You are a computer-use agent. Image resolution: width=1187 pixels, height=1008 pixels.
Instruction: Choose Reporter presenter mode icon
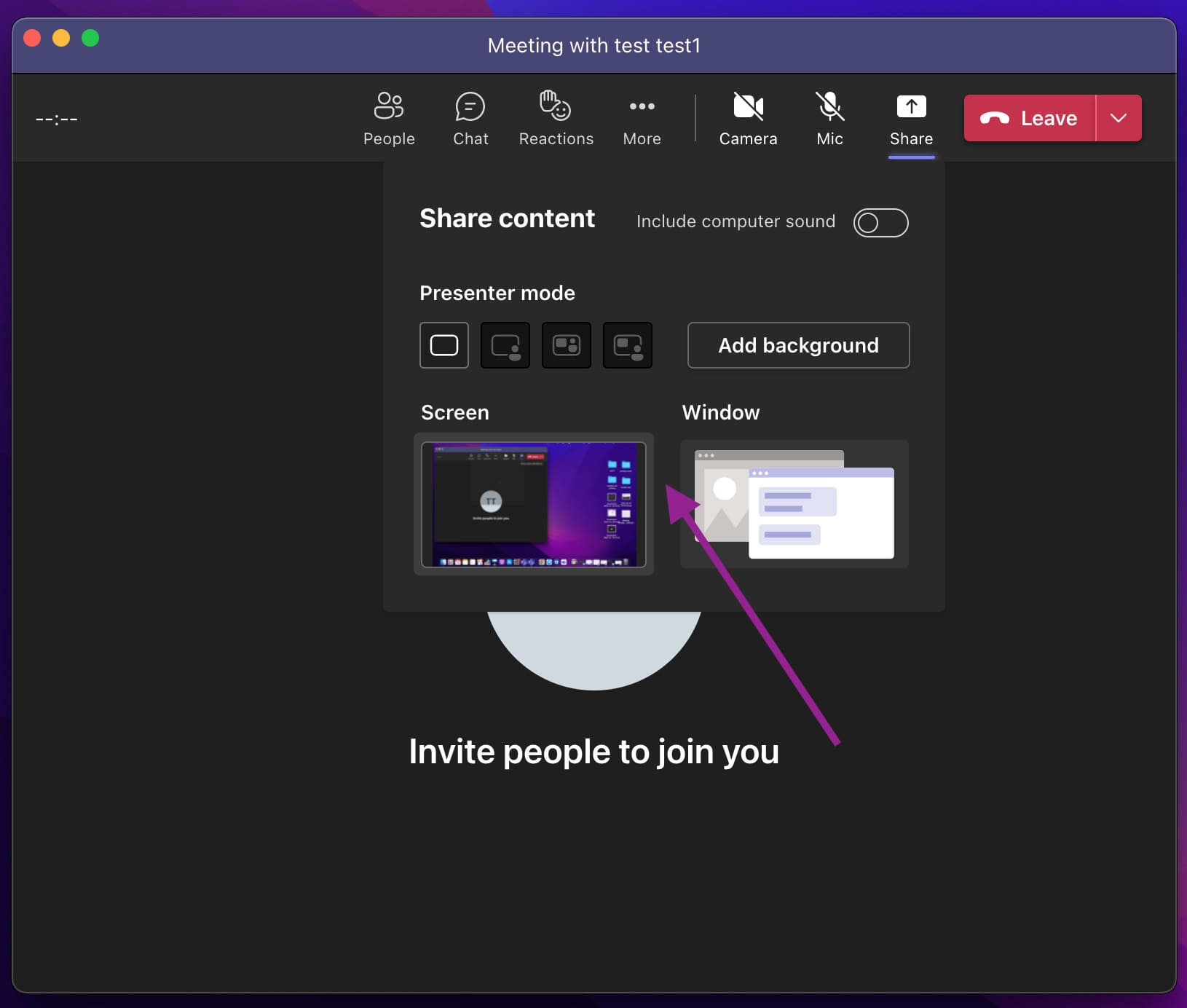coord(628,345)
